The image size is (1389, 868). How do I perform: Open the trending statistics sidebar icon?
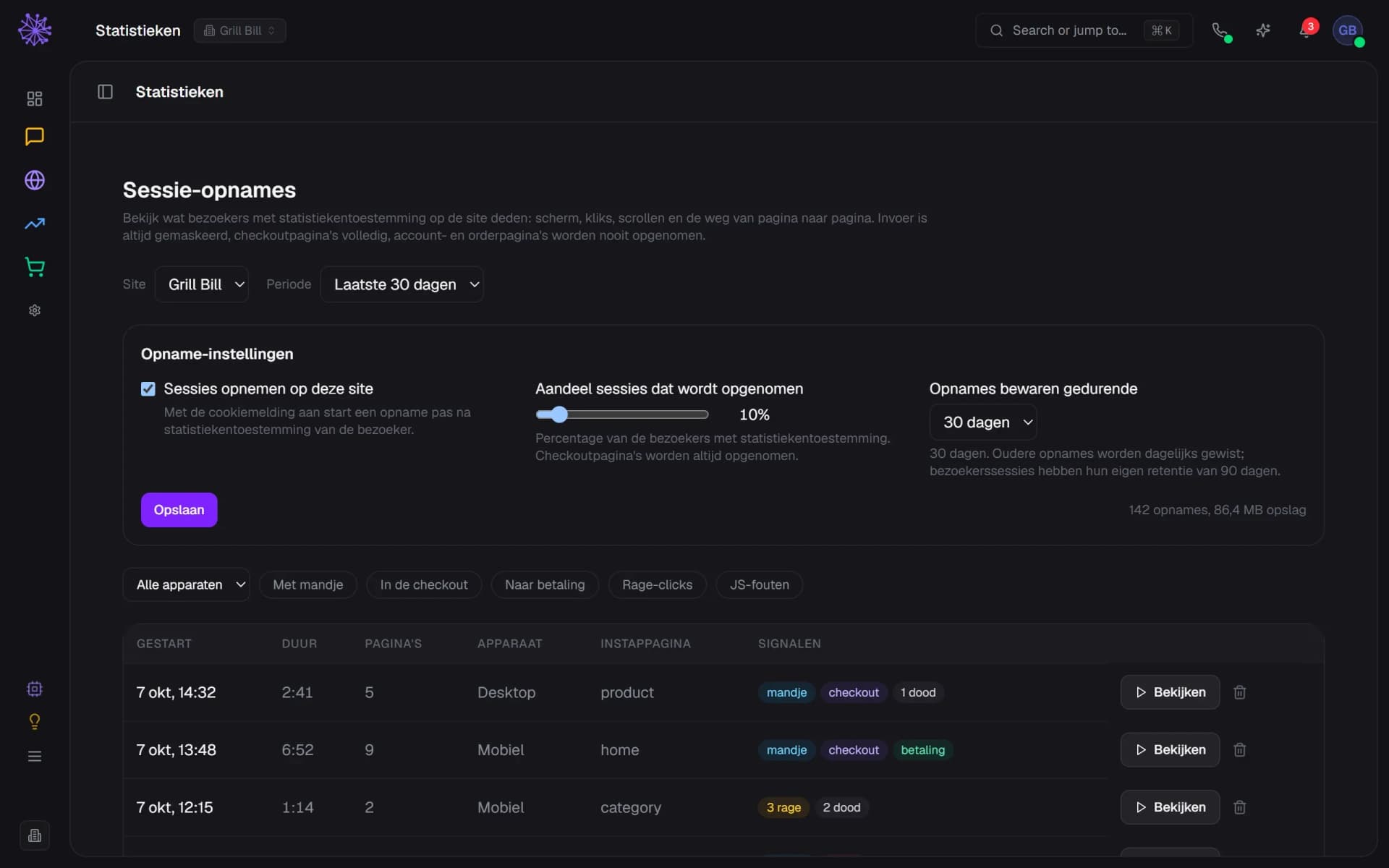[x=35, y=224]
